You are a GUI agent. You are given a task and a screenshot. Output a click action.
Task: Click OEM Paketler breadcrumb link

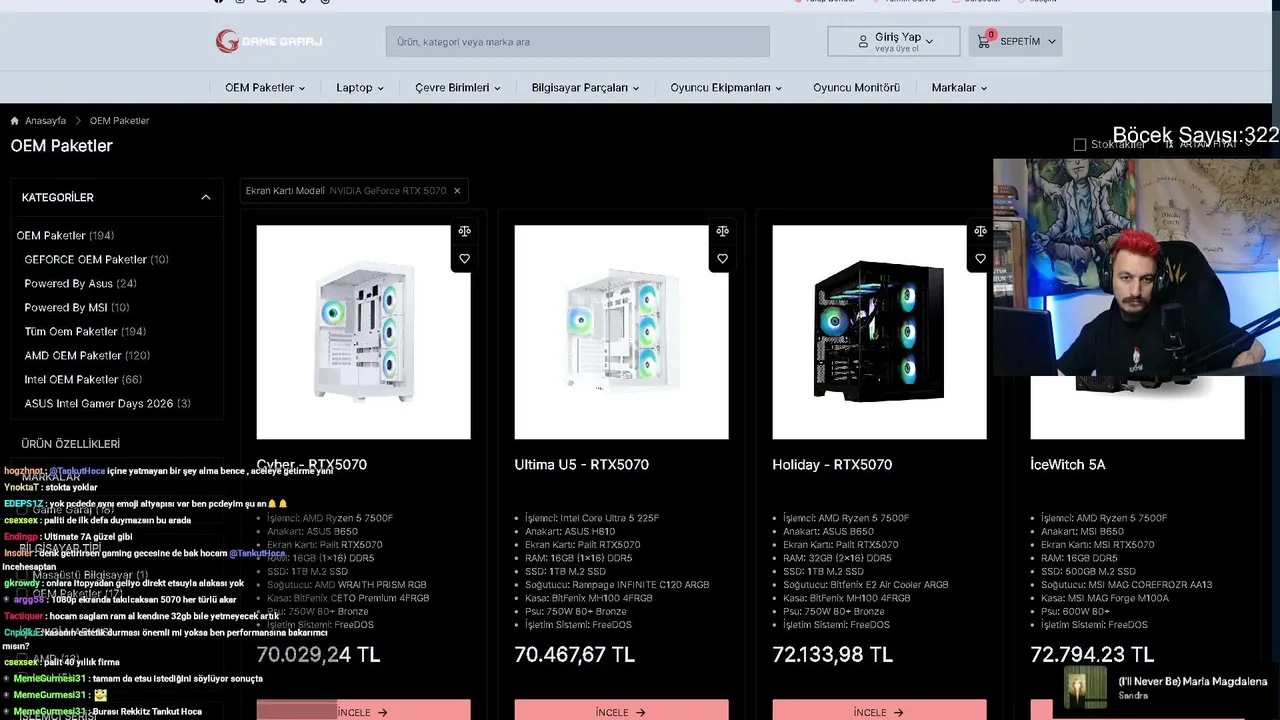coord(119,121)
